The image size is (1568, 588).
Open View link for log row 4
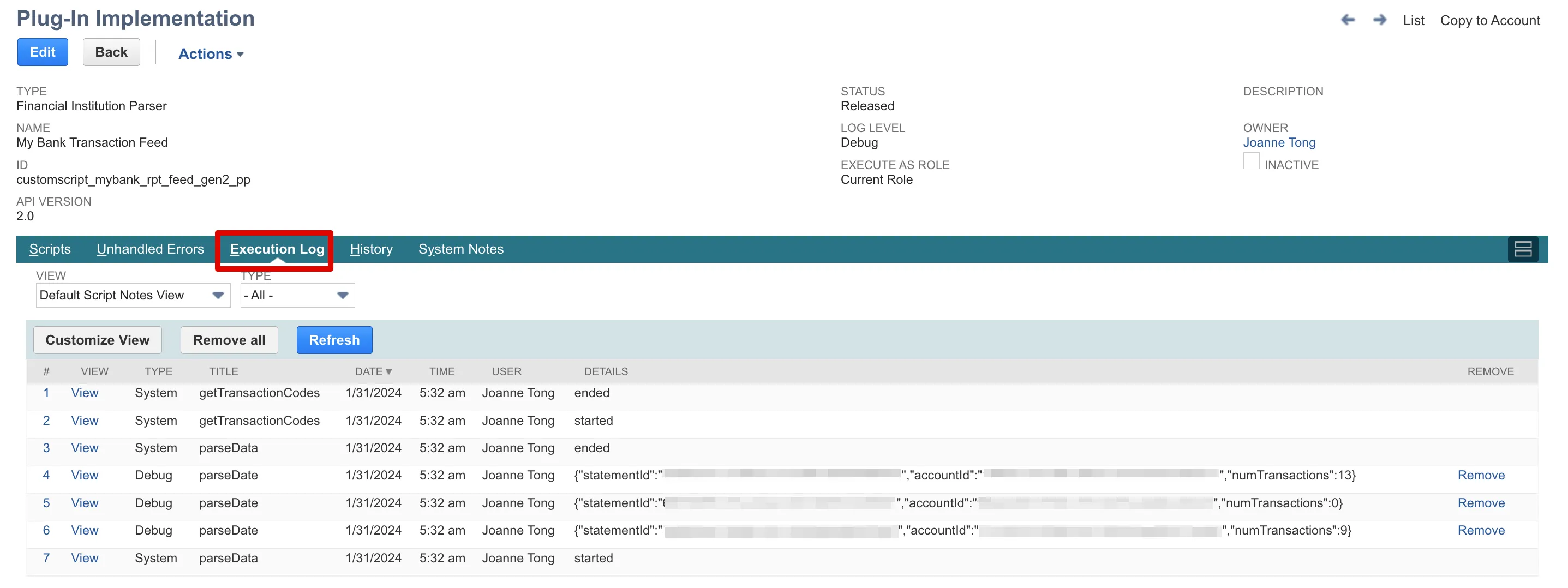point(85,476)
